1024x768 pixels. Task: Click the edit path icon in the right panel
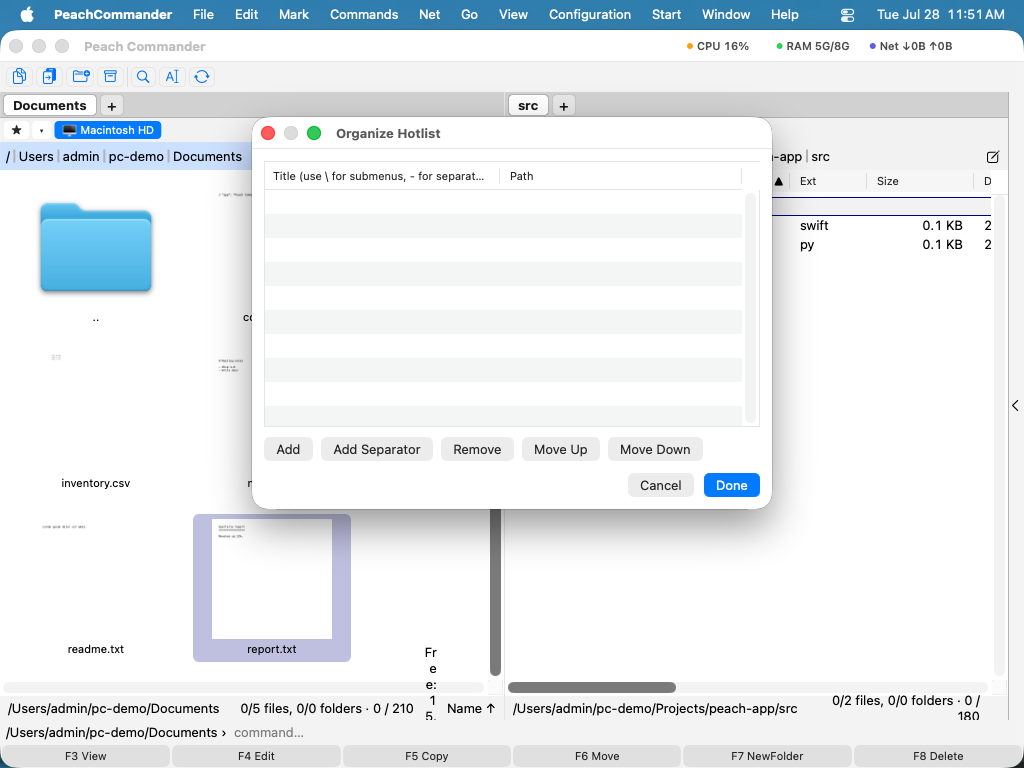point(993,157)
